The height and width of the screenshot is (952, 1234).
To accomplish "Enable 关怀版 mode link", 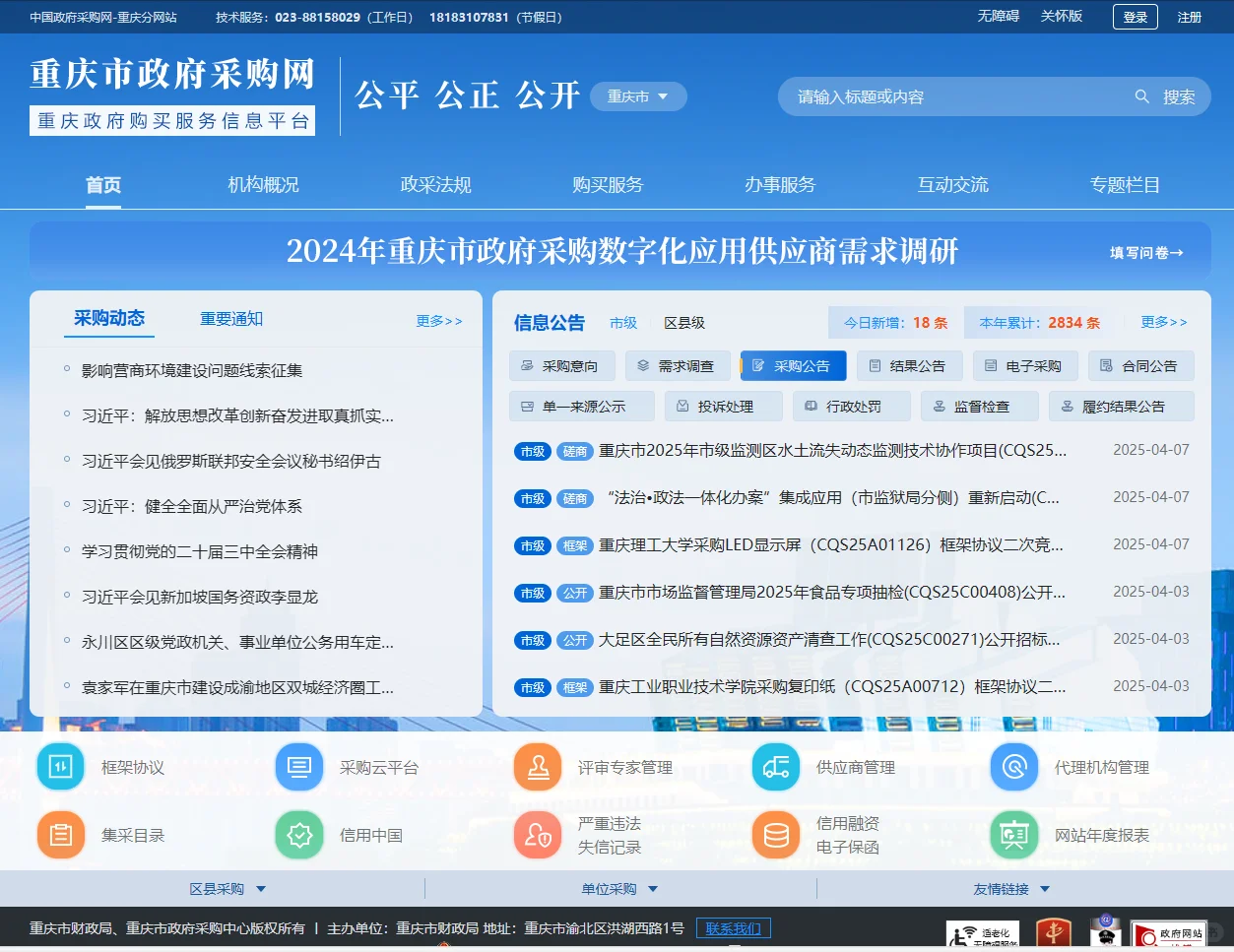I will 1062,16.
